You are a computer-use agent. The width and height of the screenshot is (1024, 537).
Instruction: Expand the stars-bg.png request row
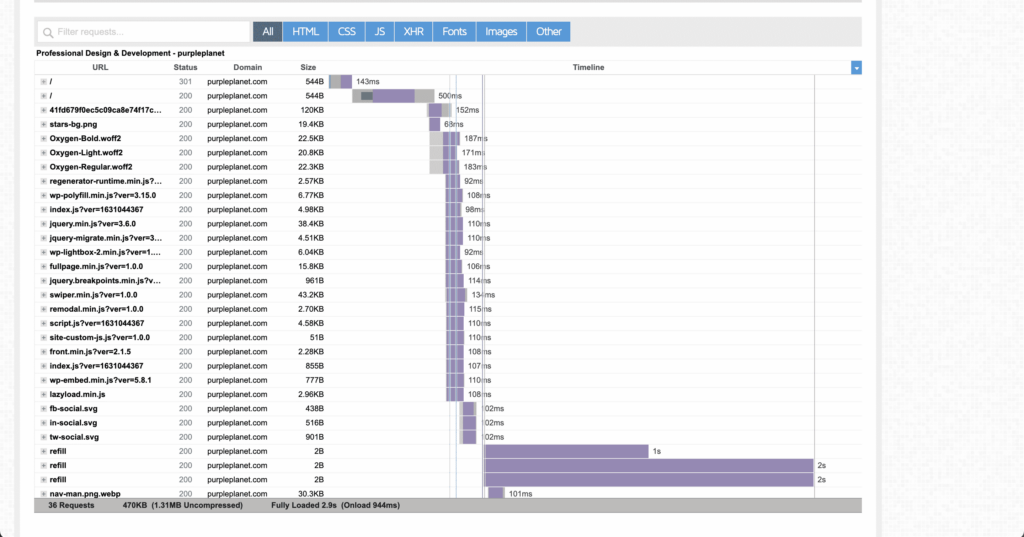coord(44,125)
